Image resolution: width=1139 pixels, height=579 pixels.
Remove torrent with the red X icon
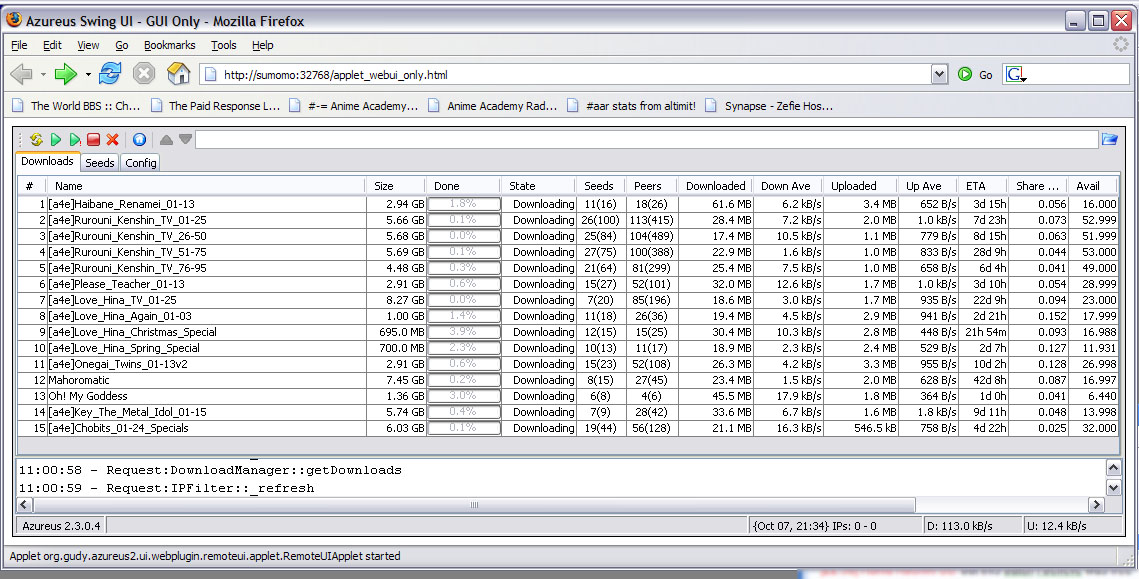(x=112, y=140)
